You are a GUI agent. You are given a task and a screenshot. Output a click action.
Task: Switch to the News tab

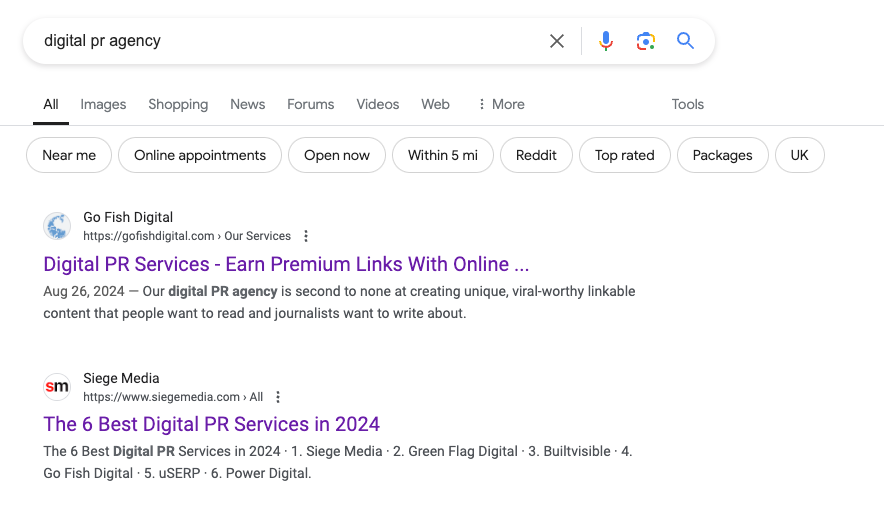click(247, 105)
